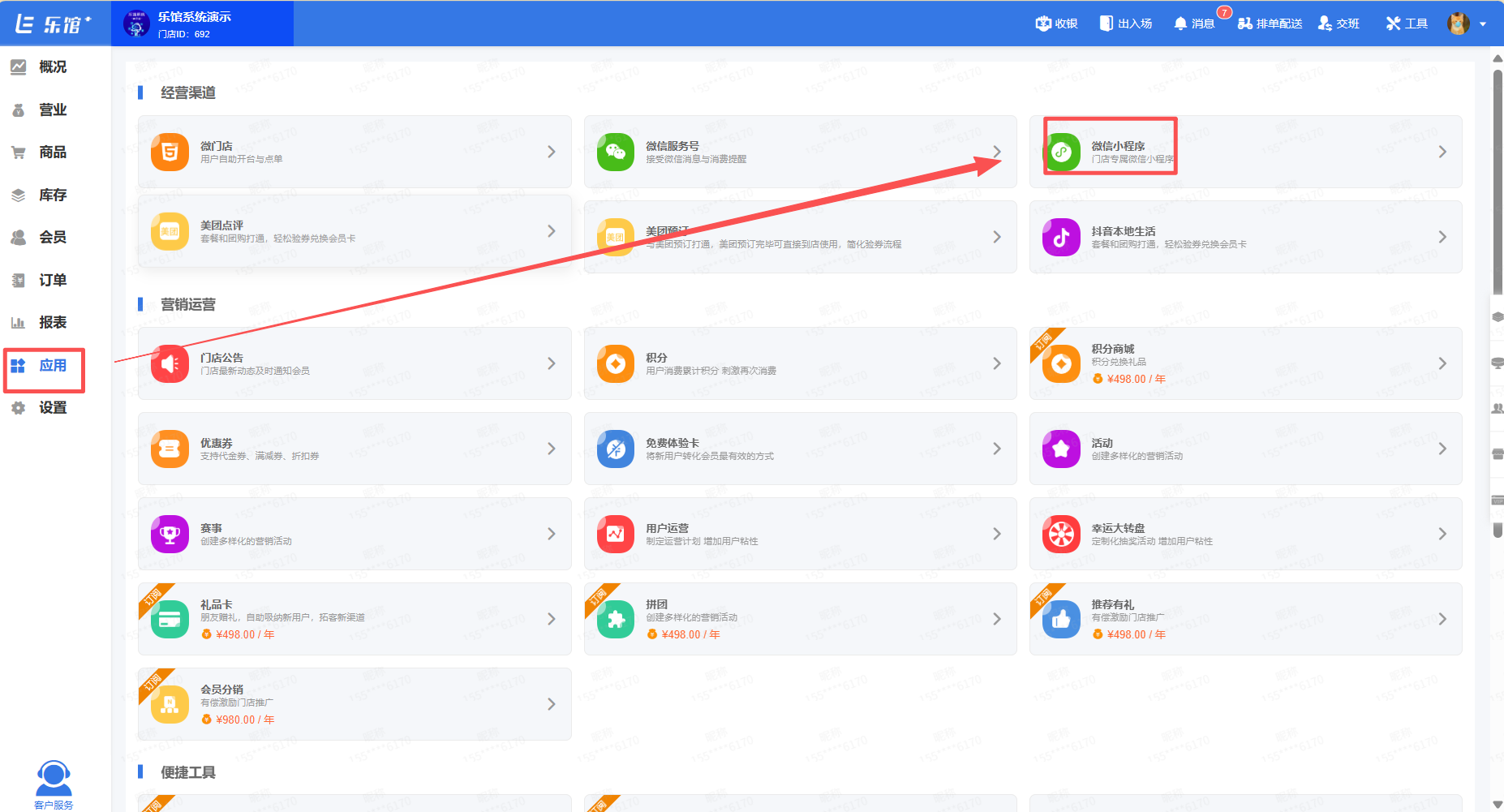
Task: Go to 库存 inventory in sidebar
Action: 39,195
